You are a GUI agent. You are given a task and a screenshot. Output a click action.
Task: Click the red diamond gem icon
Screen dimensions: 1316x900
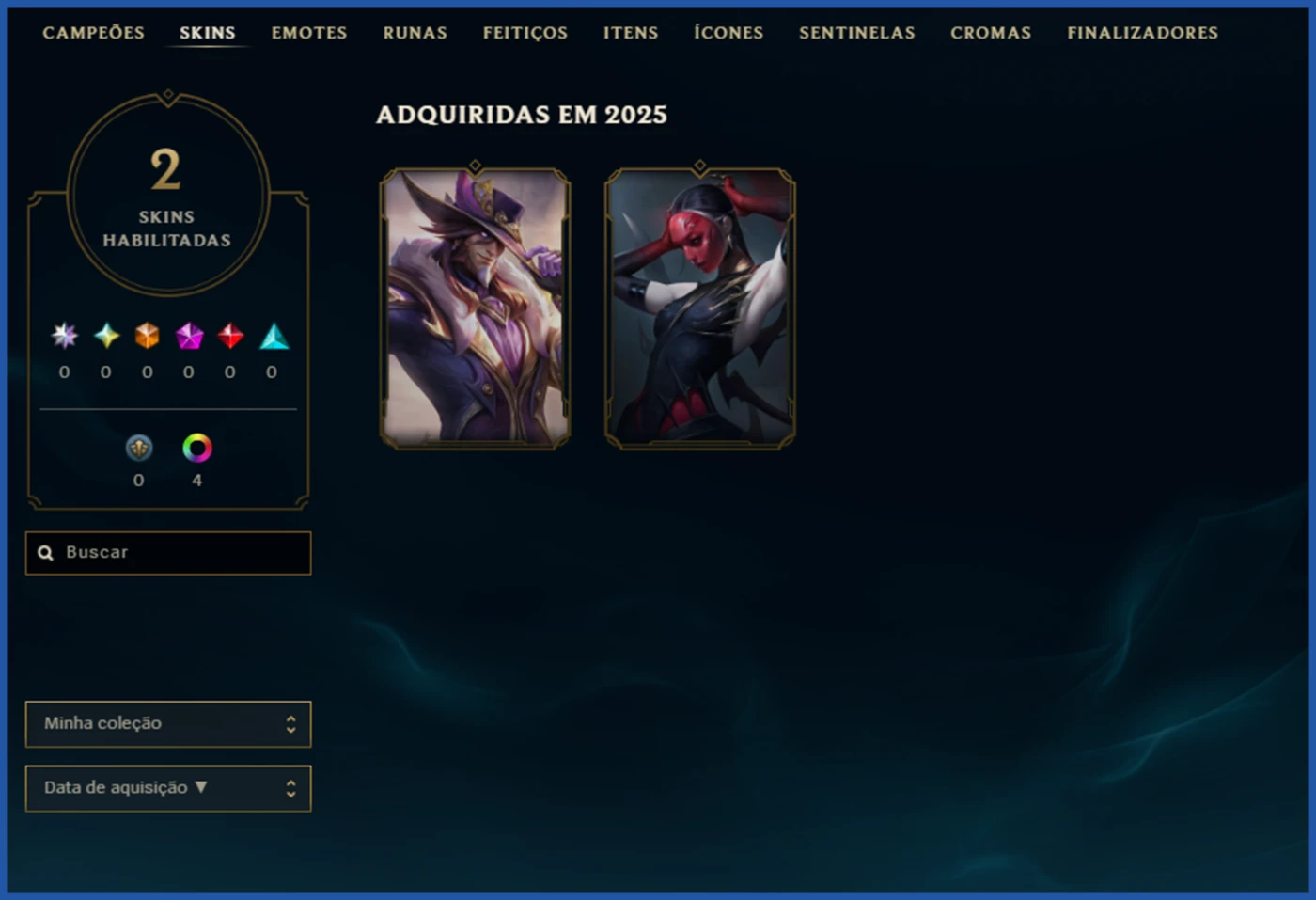230,335
